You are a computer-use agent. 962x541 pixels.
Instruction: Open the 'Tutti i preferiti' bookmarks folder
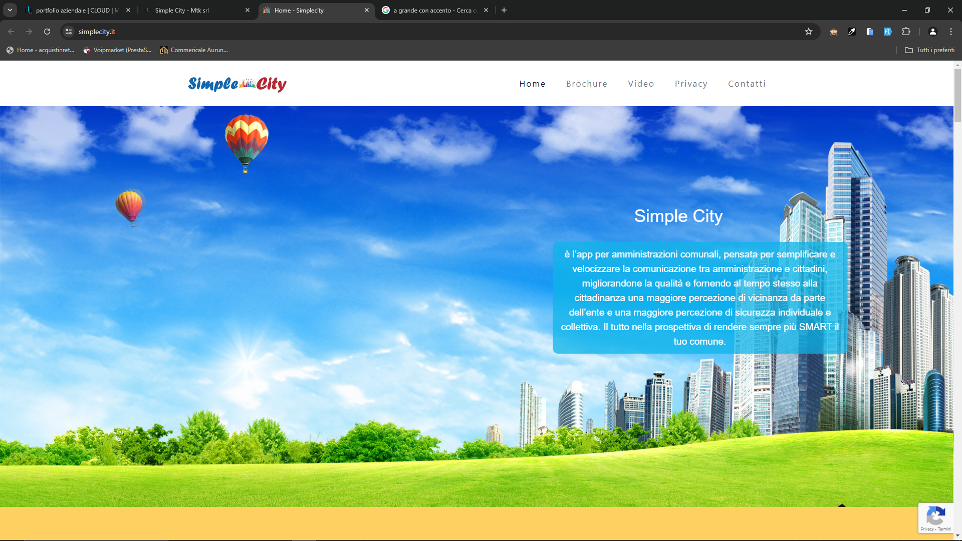pyautogui.click(x=928, y=49)
